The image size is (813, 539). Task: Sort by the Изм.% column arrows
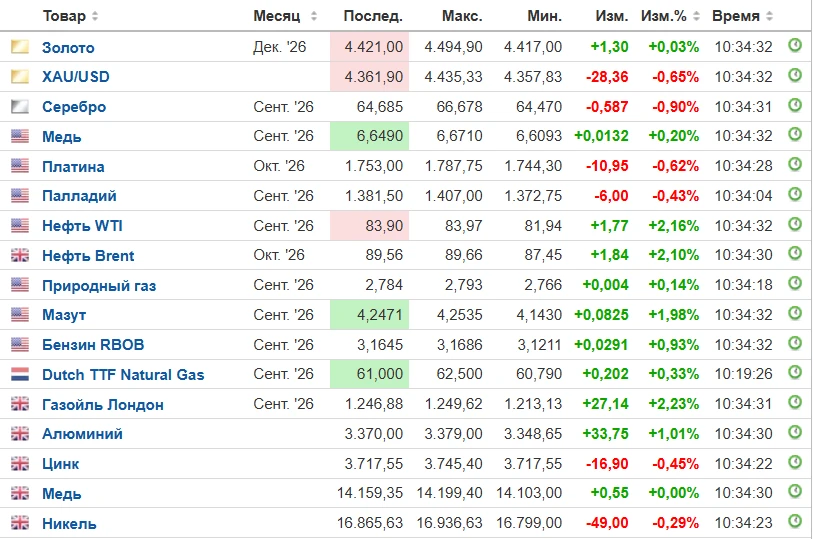tap(696, 16)
